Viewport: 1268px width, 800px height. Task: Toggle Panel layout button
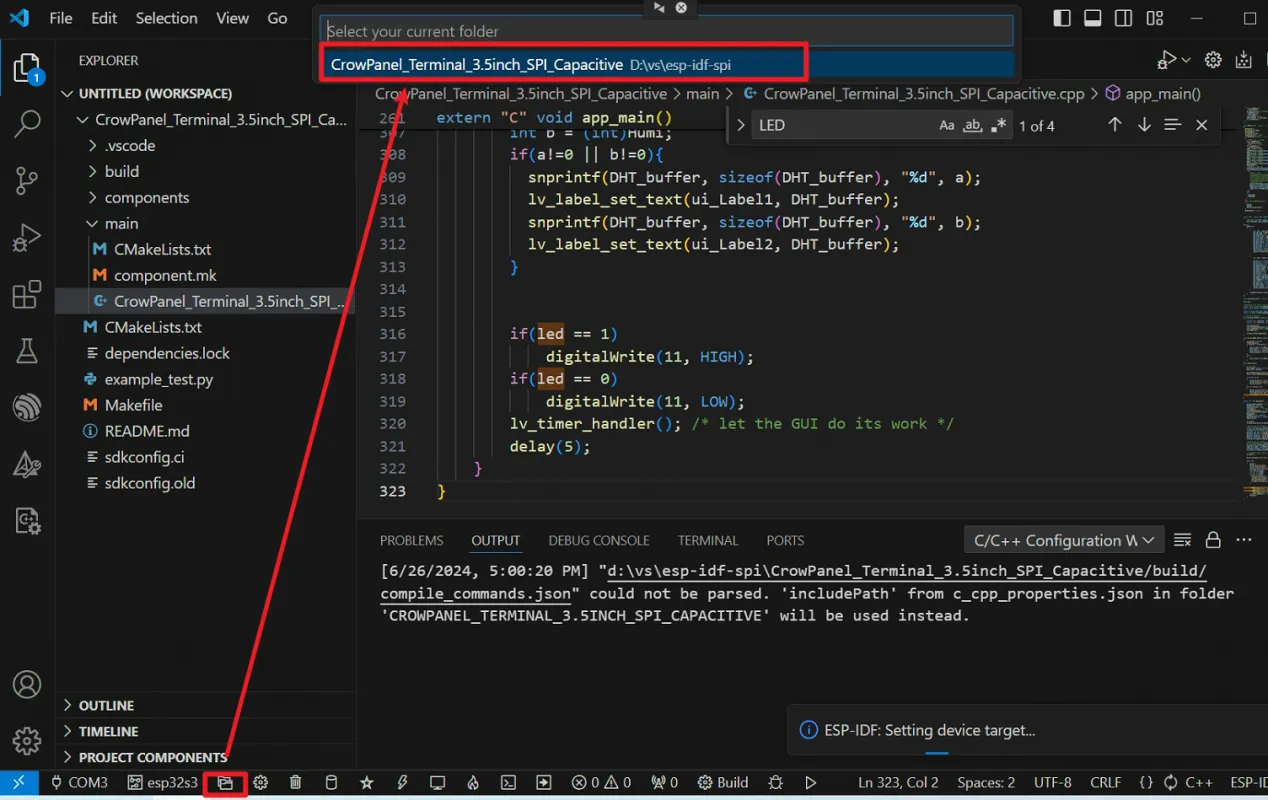[x=1093, y=18]
